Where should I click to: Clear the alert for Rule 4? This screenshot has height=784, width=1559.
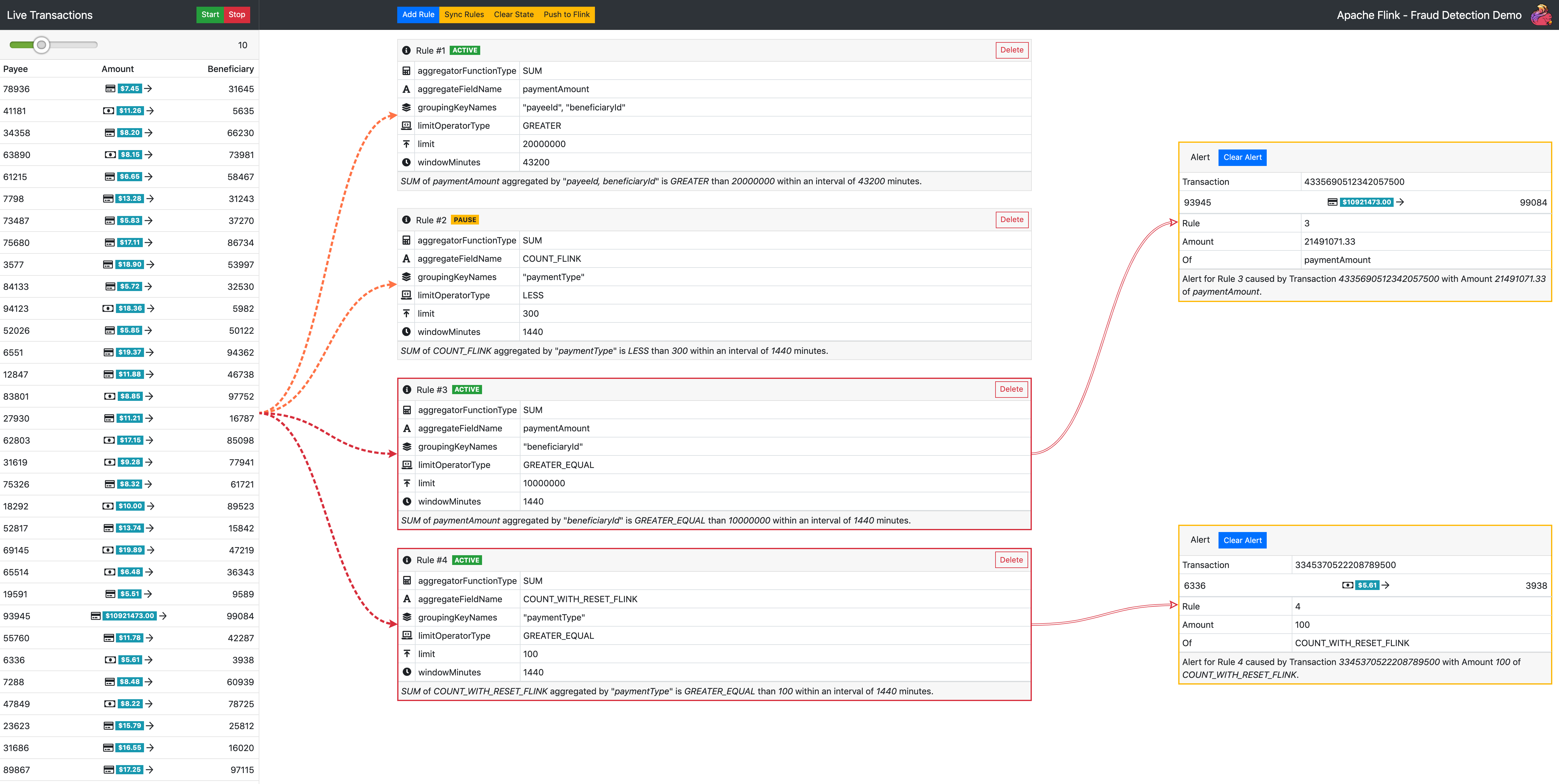click(1242, 540)
